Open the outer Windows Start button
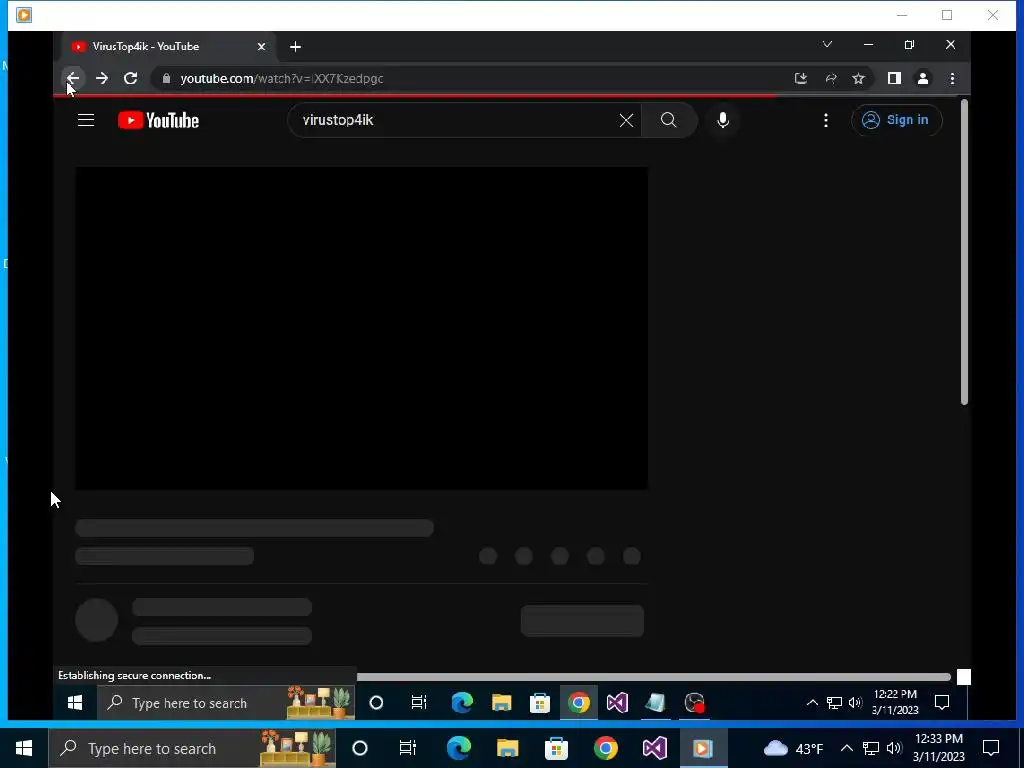 24,748
